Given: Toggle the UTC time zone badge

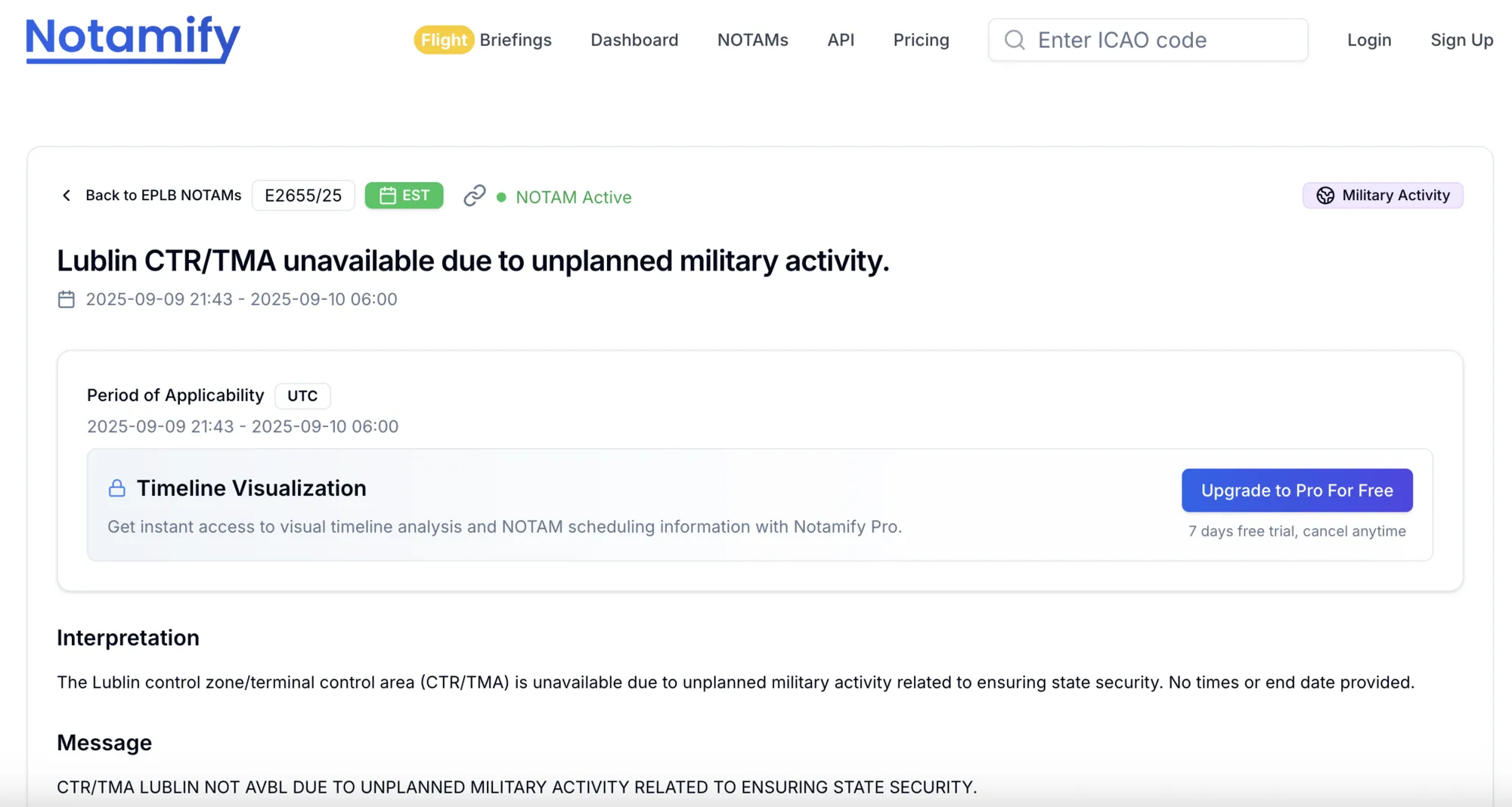Looking at the screenshot, I should coord(302,396).
